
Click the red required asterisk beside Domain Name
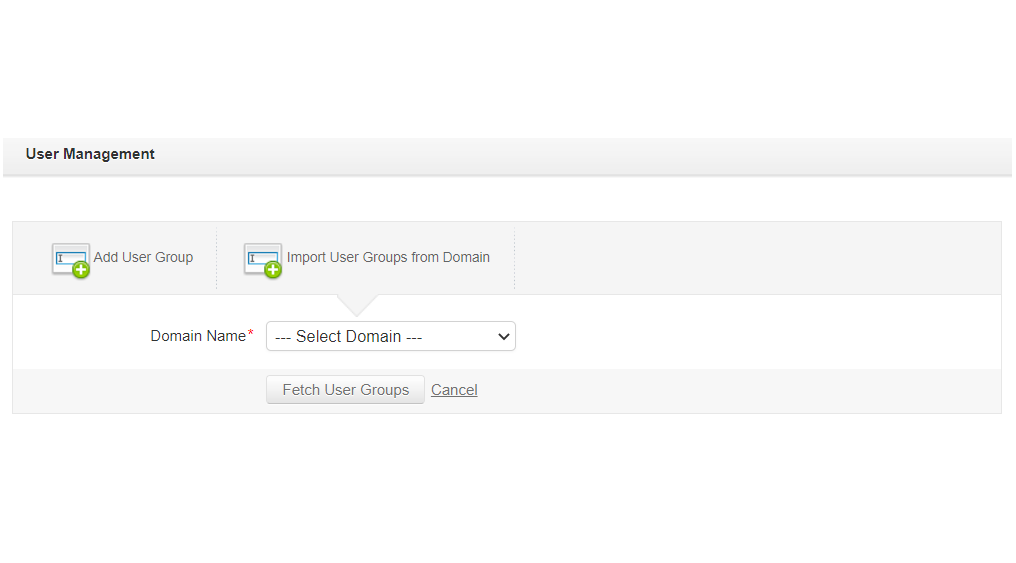point(251,333)
